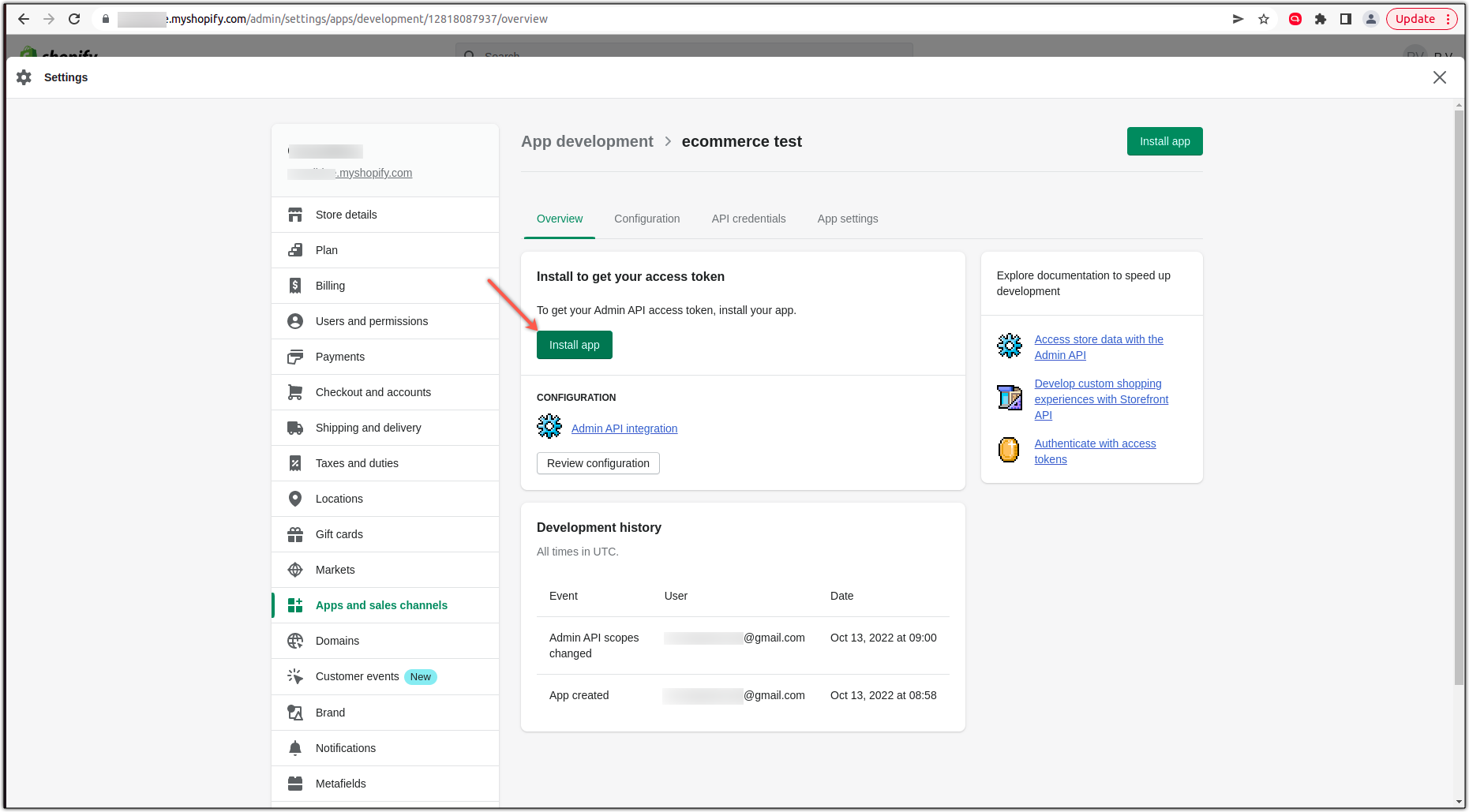The height and width of the screenshot is (812, 1469).
Task: Open the myshopify.com store link
Action: tap(350, 173)
